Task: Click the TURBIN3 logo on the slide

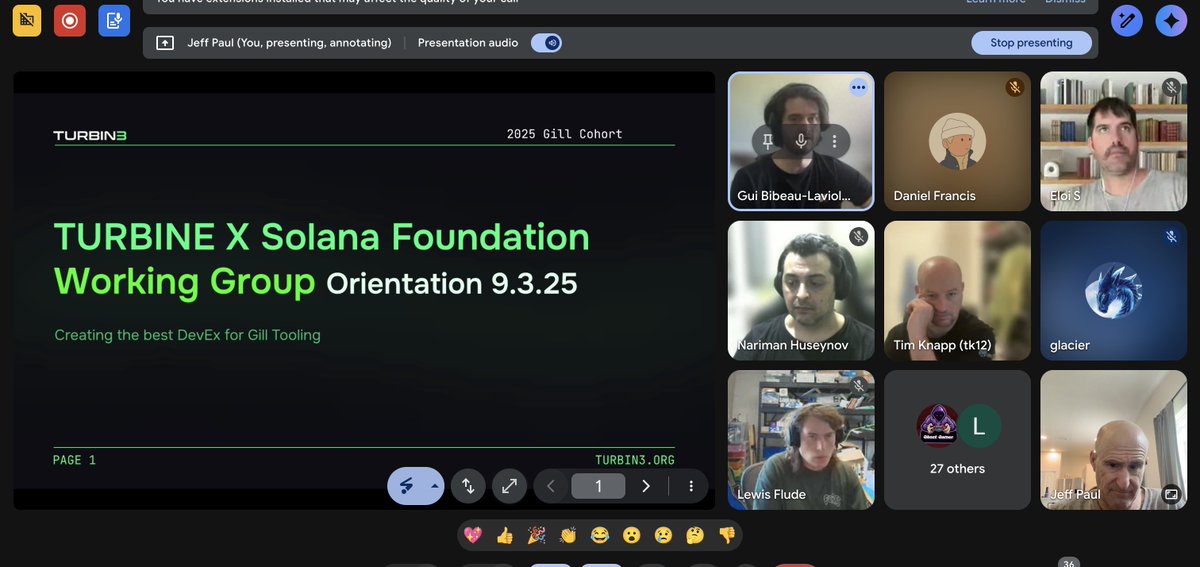Action: point(90,136)
